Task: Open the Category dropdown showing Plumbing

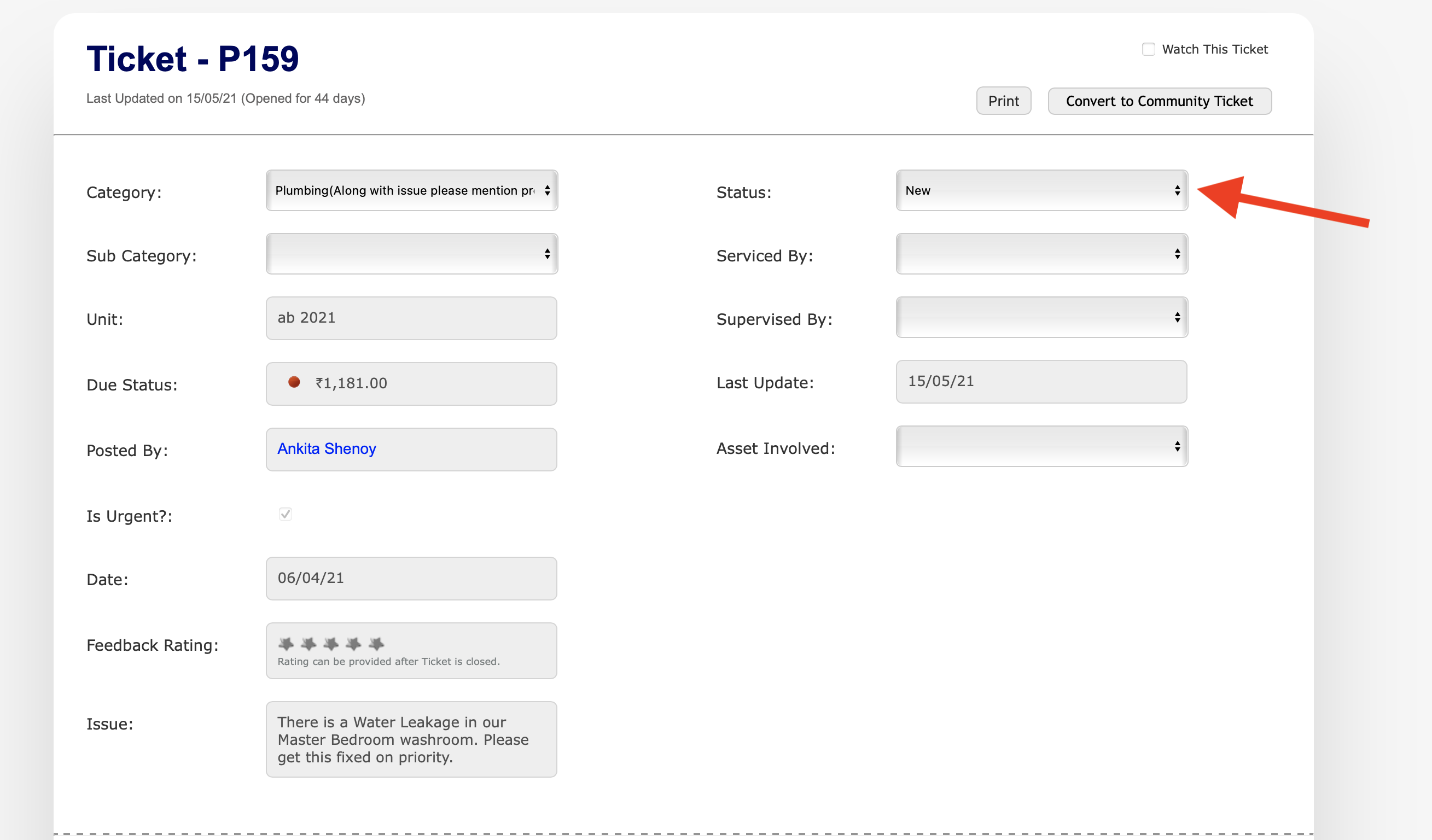Action: [x=411, y=190]
